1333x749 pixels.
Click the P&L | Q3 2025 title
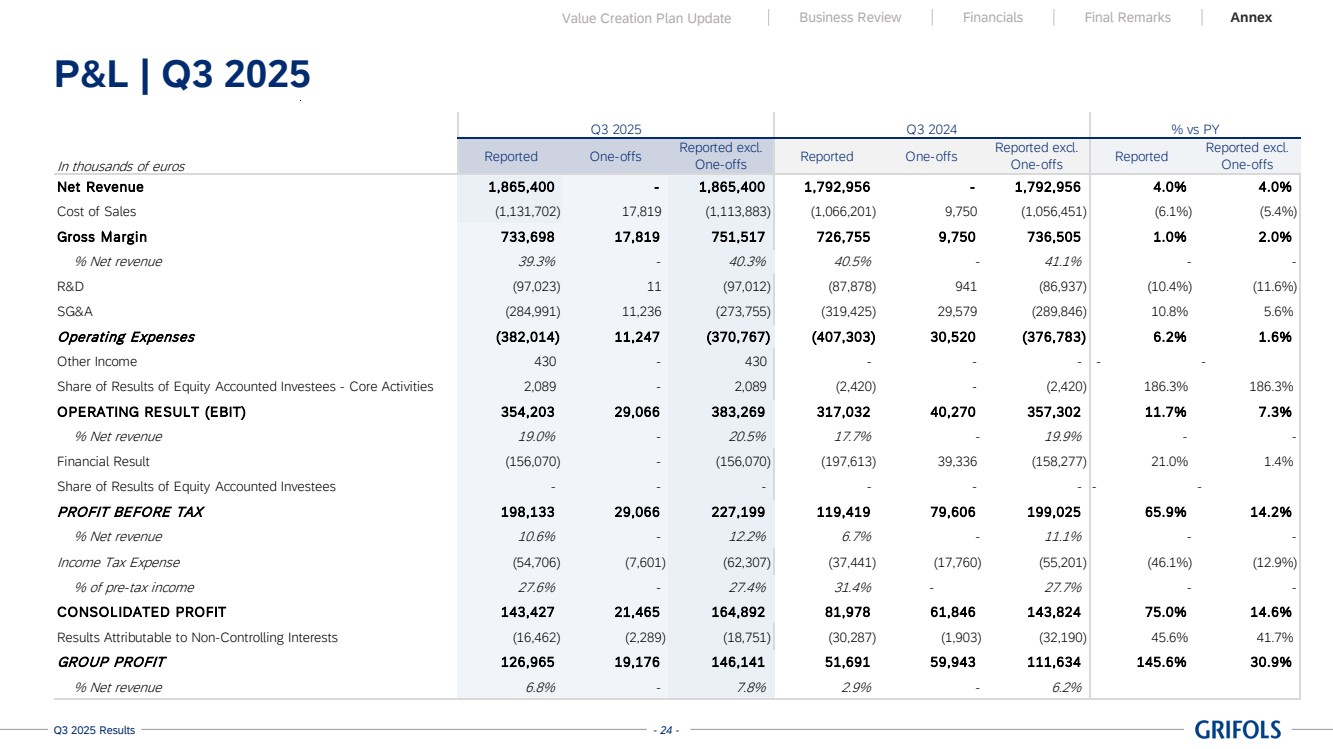182,75
